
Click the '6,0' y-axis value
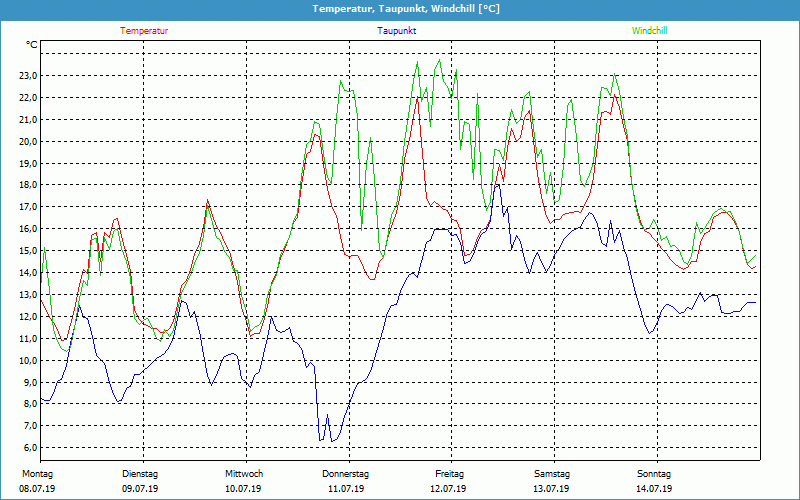tap(30, 448)
